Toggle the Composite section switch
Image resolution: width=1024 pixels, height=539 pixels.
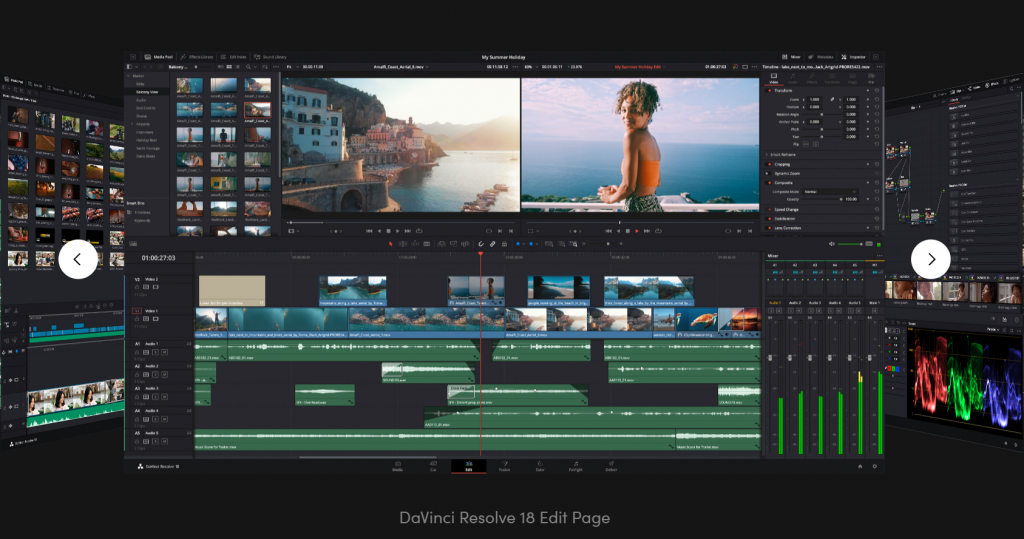[x=769, y=182]
